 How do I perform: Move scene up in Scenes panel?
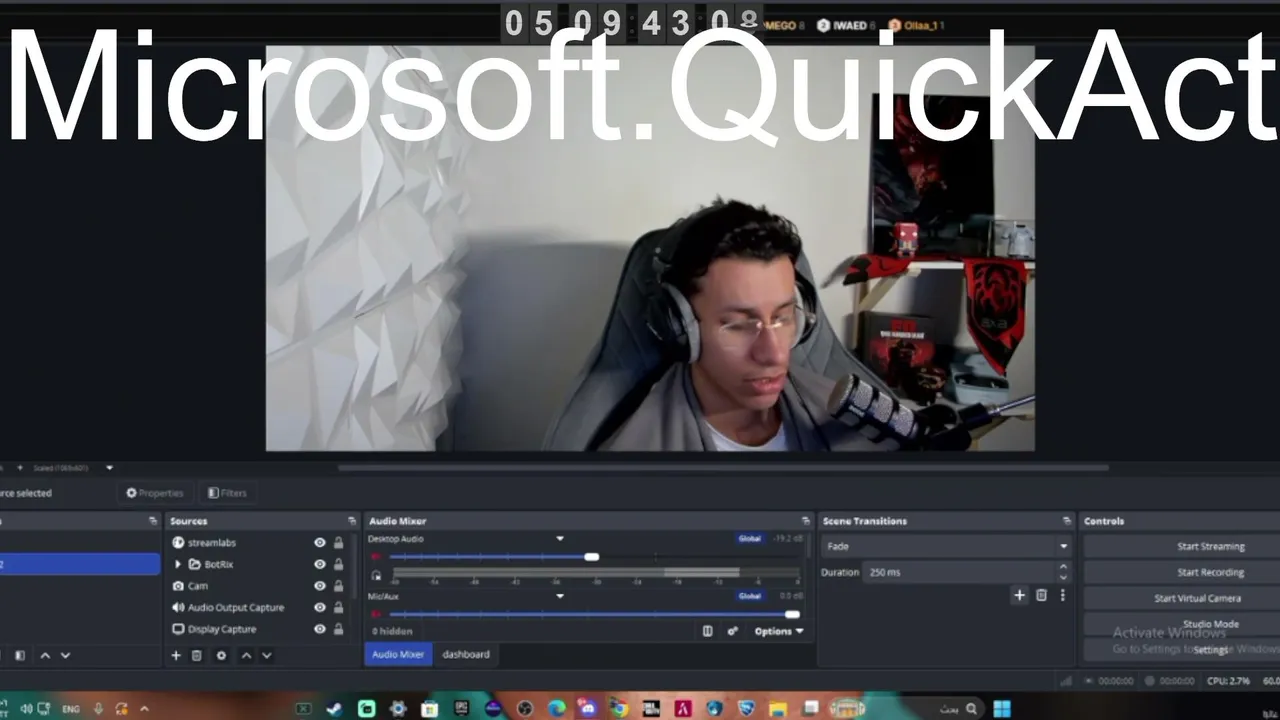pyautogui.click(x=45, y=656)
